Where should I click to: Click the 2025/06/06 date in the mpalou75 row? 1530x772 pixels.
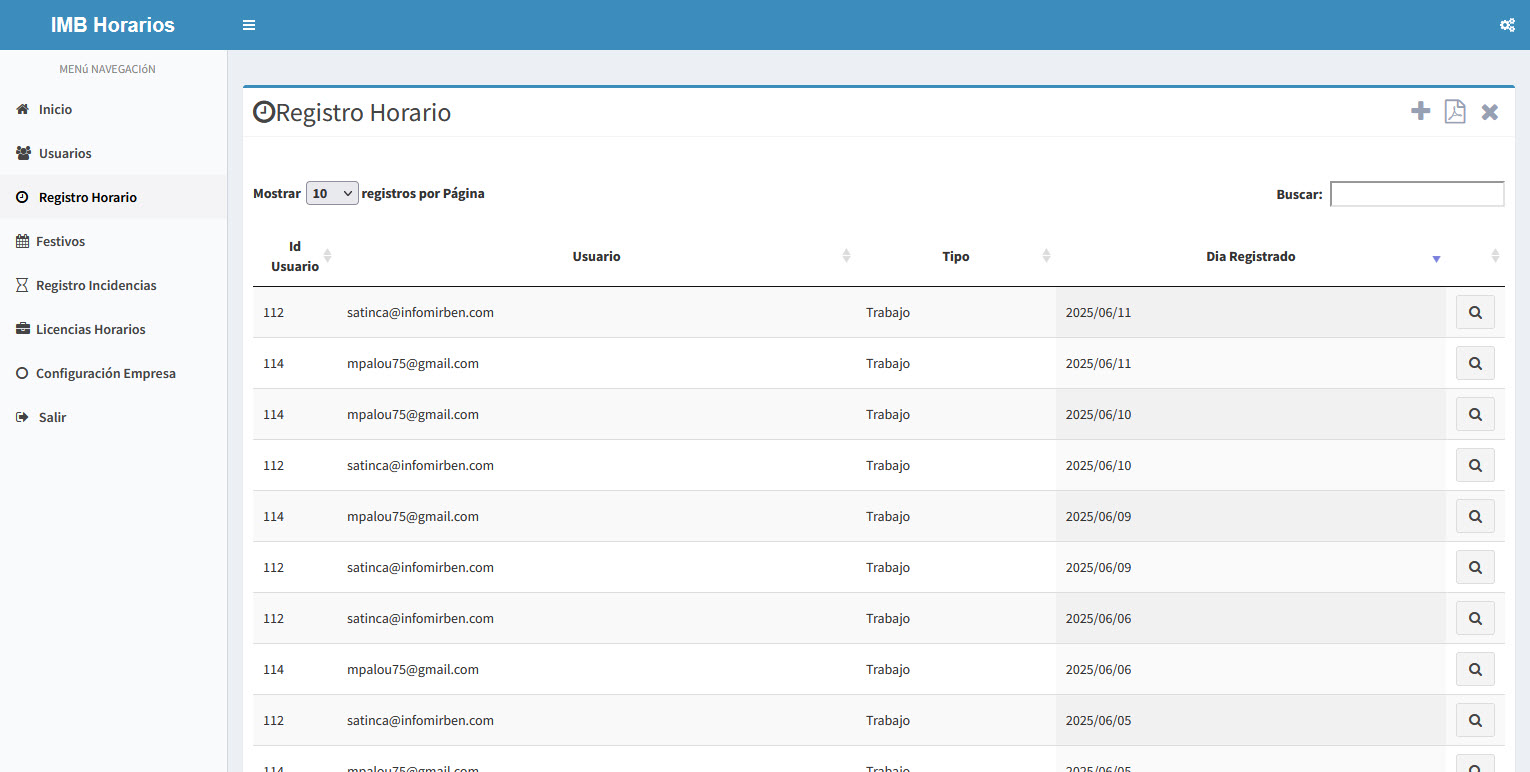click(x=1098, y=669)
